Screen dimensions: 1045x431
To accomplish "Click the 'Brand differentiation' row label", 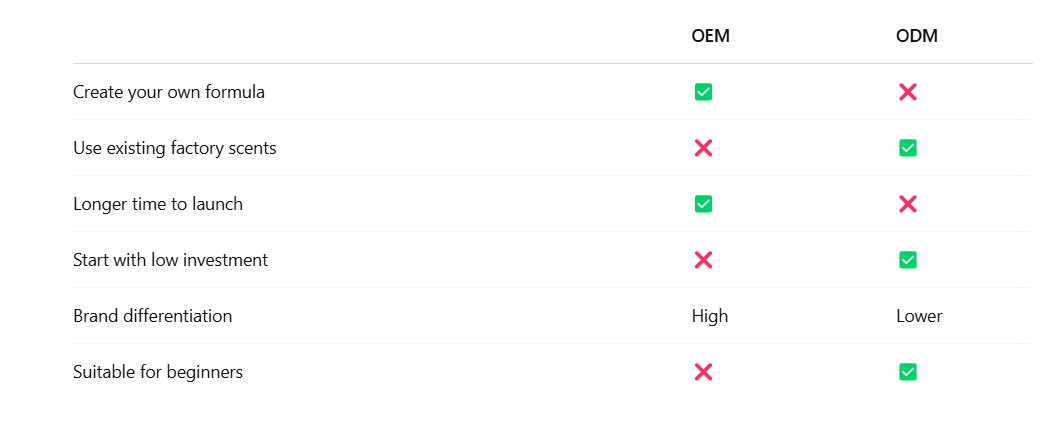I will [x=153, y=316].
